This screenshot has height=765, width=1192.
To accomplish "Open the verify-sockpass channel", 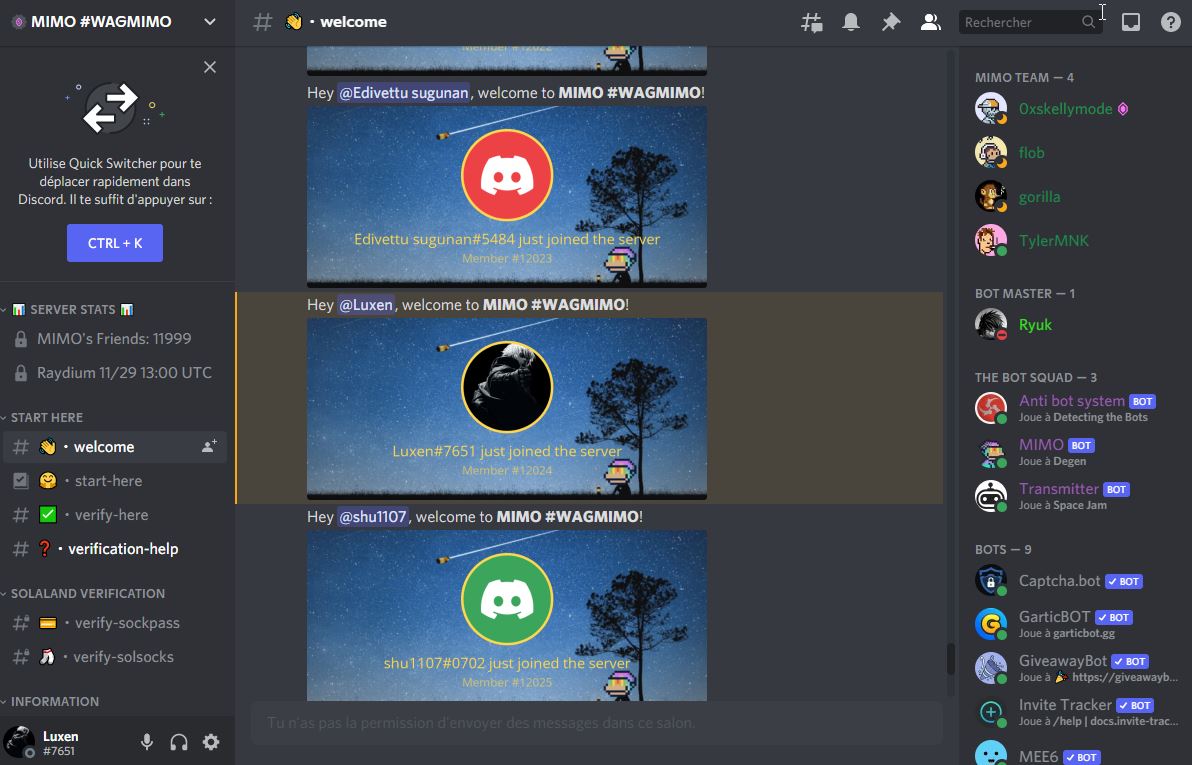I will [115, 623].
